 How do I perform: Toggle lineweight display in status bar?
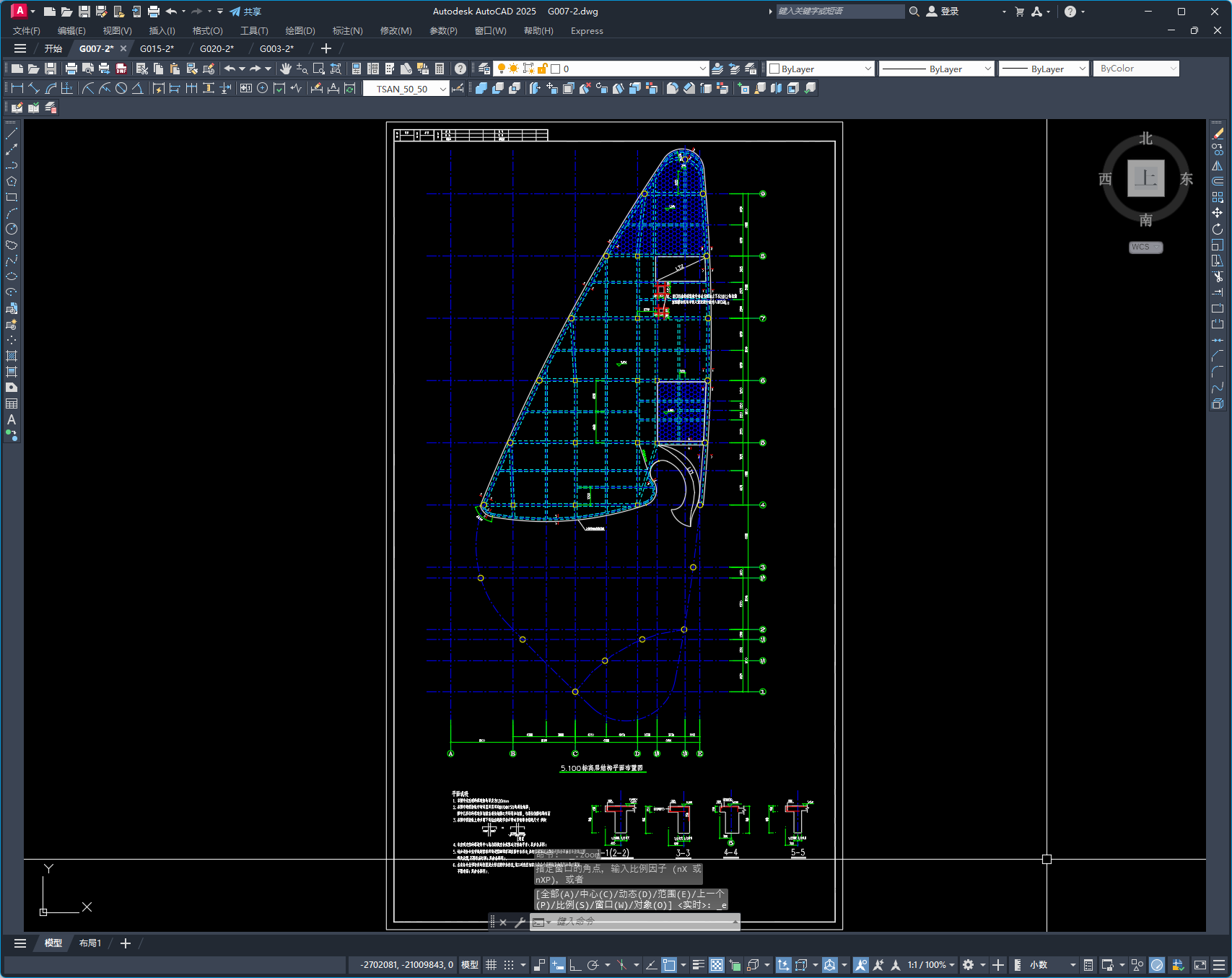pos(698,965)
